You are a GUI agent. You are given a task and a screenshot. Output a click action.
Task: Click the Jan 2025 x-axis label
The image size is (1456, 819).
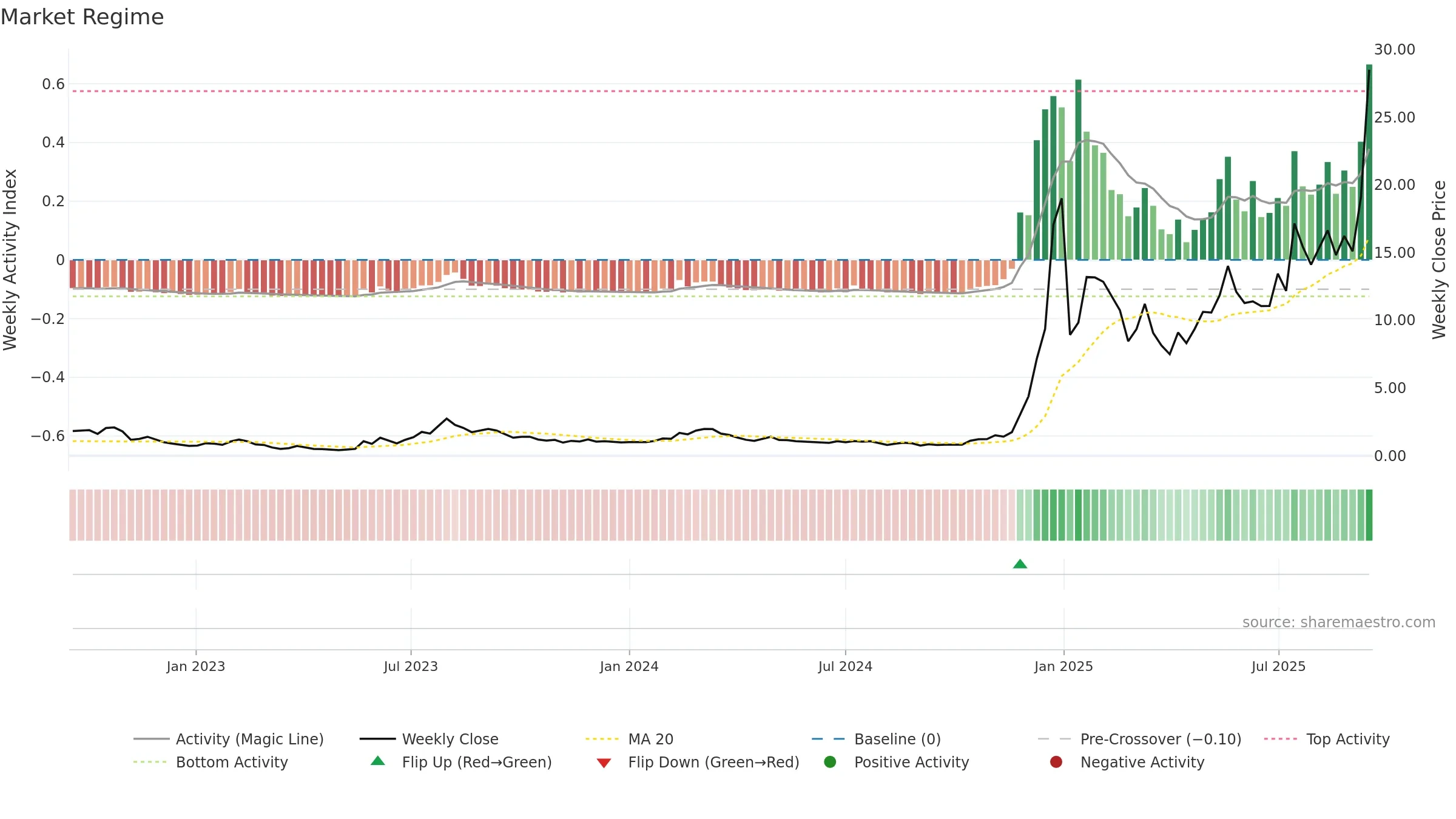1063,666
